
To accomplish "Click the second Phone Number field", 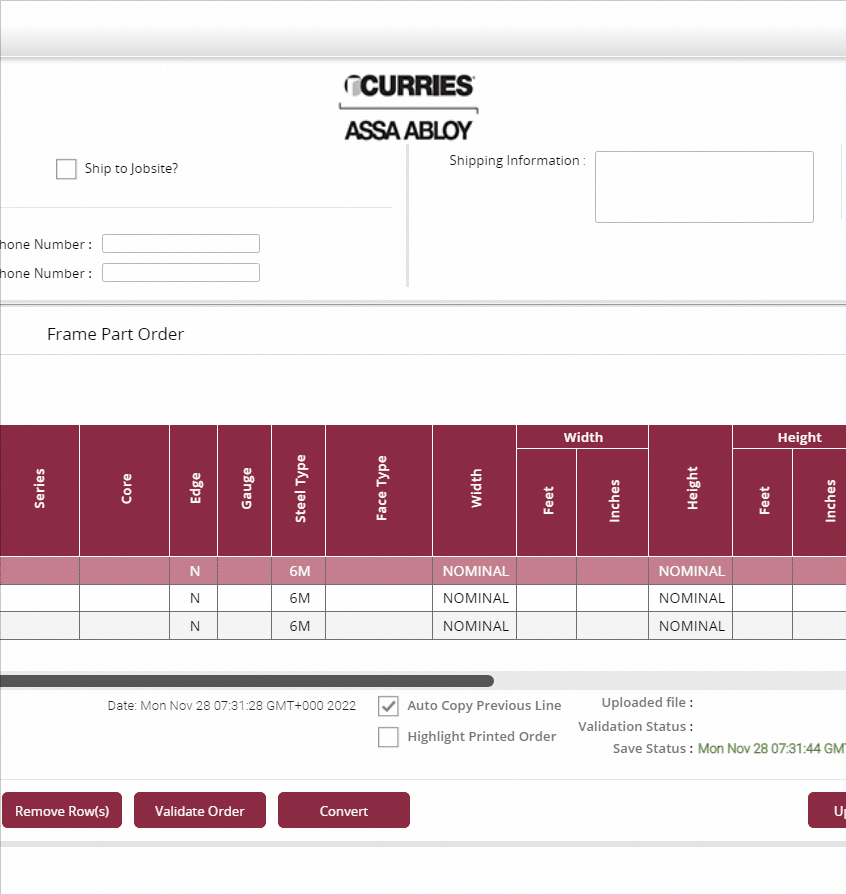I will (x=181, y=273).
